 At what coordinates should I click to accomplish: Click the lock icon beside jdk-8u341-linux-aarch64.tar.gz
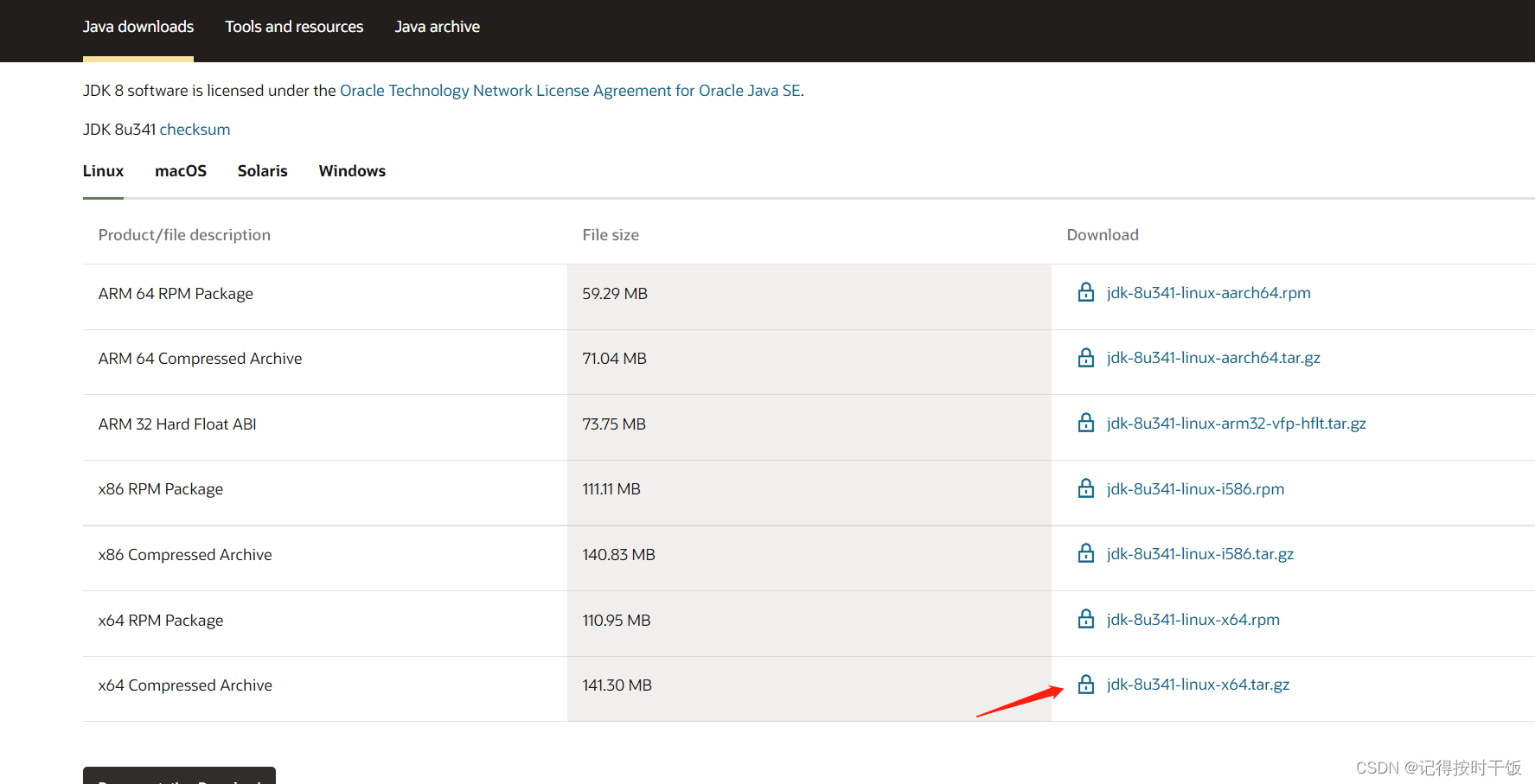(x=1086, y=357)
